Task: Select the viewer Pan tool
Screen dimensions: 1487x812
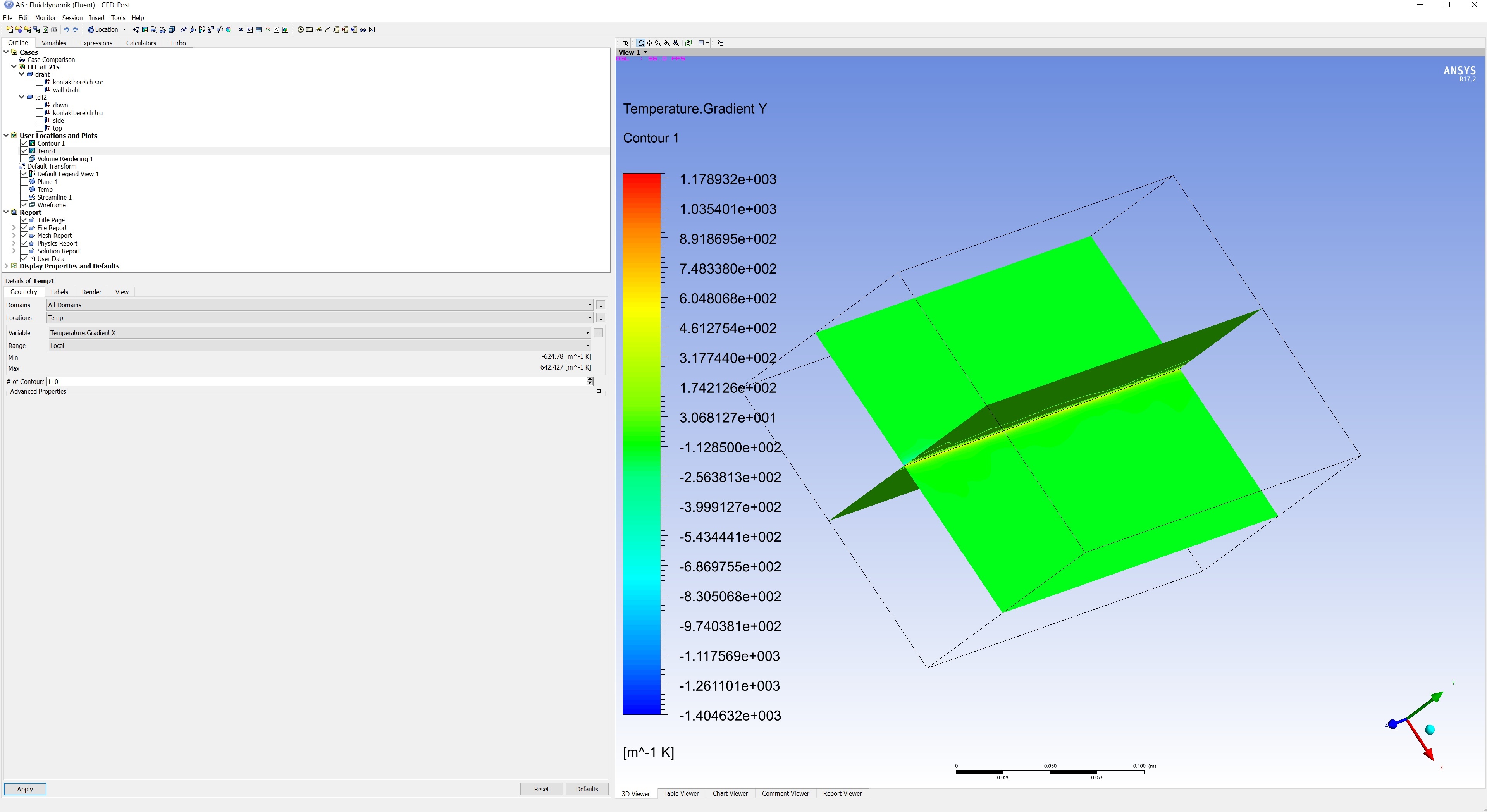Action: pos(649,43)
